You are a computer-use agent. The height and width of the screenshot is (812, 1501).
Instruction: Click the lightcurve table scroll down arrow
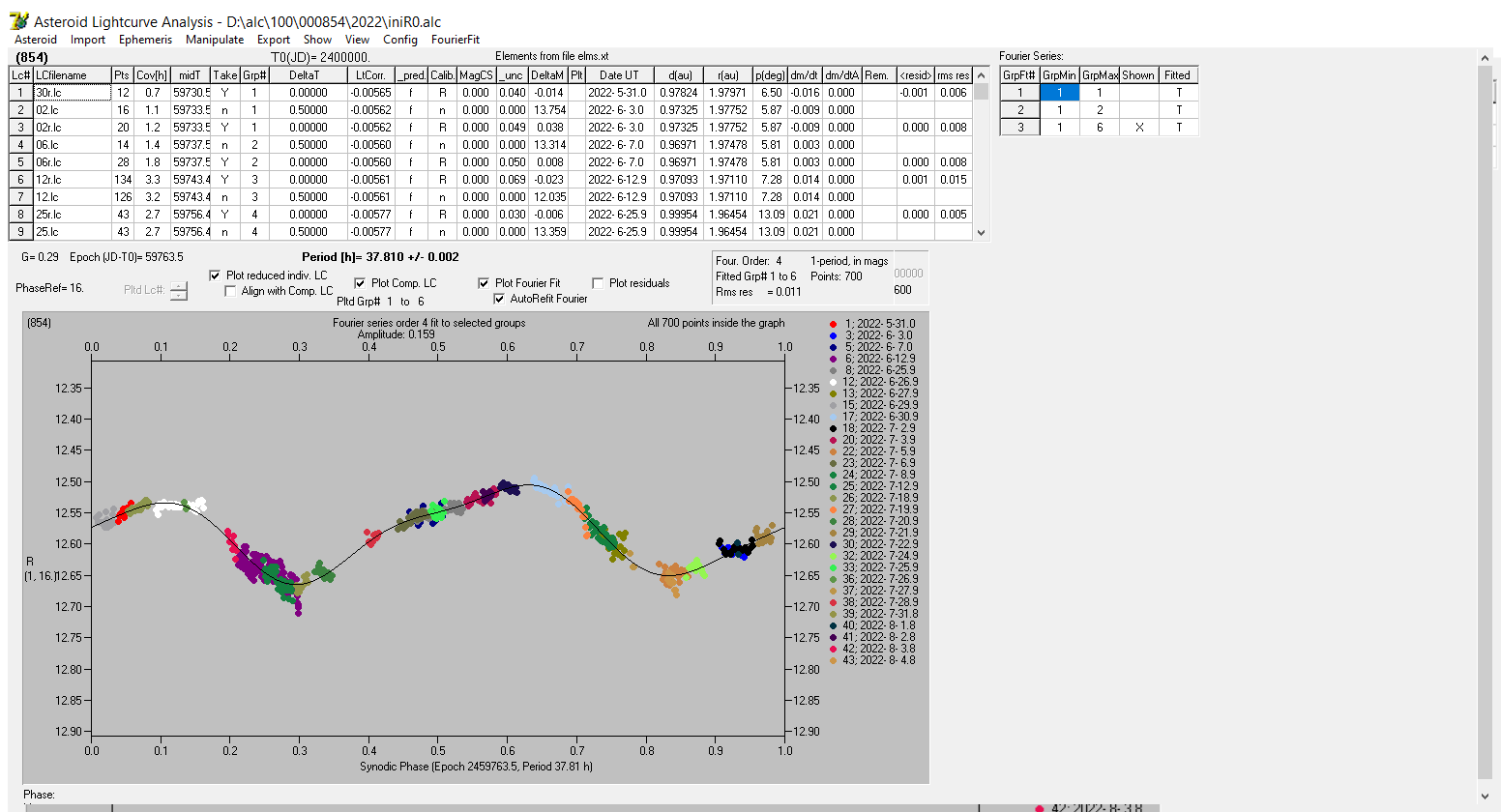coord(982,232)
